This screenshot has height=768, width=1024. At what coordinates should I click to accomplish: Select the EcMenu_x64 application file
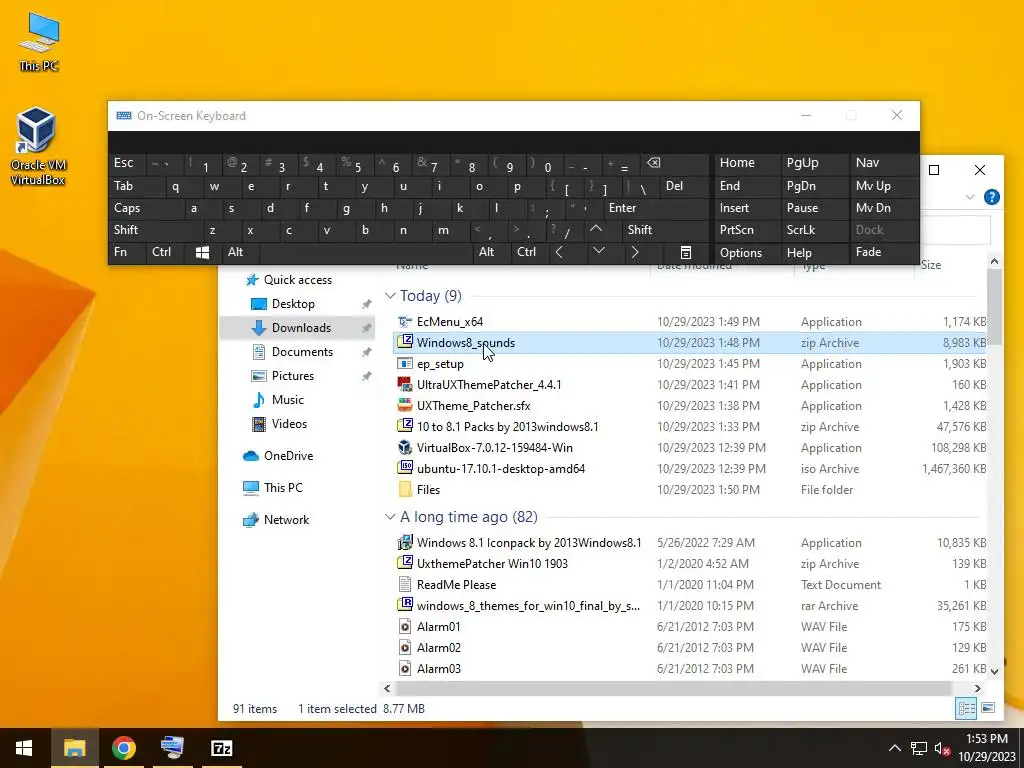point(690,322)
